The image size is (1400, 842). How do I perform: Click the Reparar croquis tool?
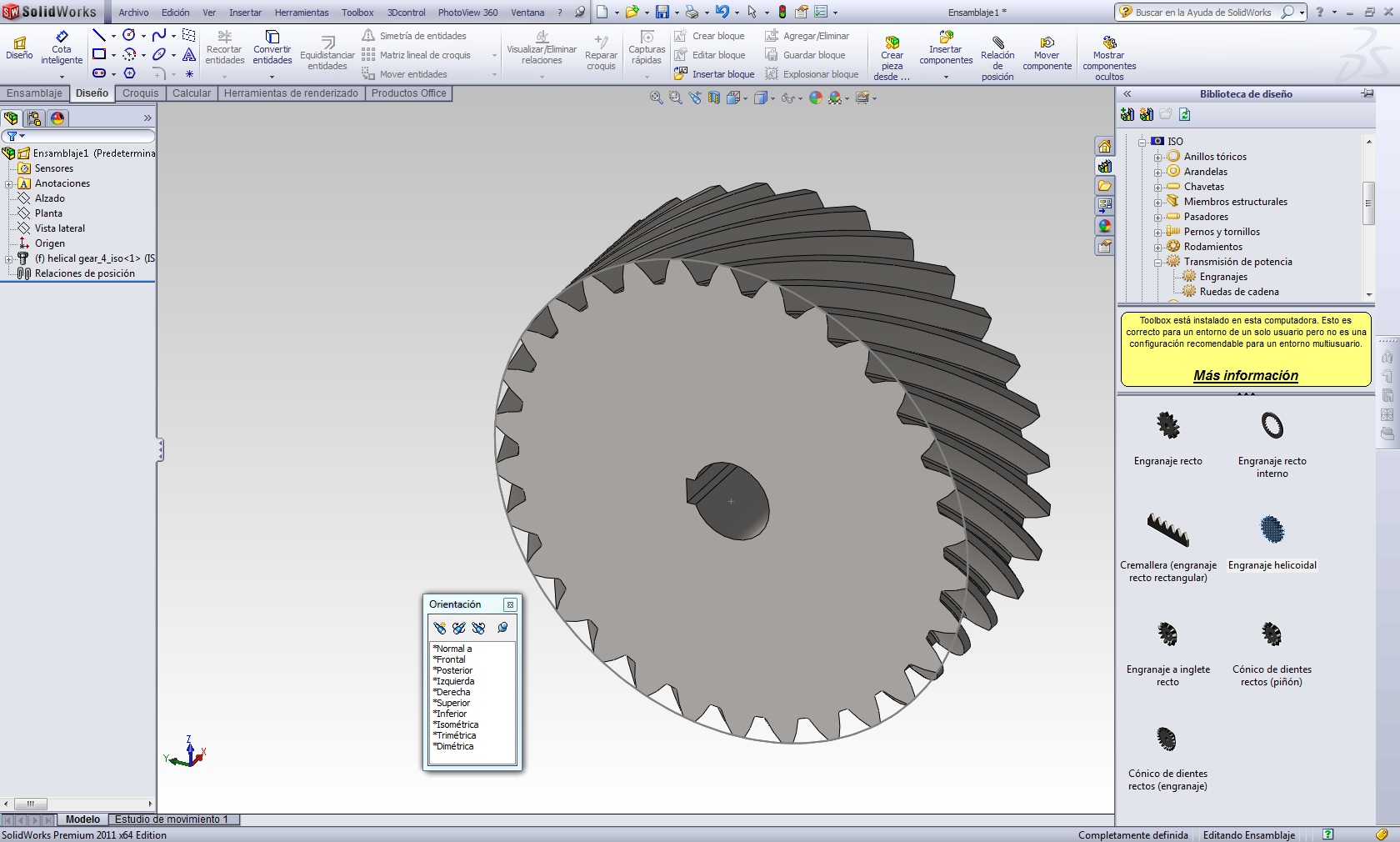click(601, 53)
